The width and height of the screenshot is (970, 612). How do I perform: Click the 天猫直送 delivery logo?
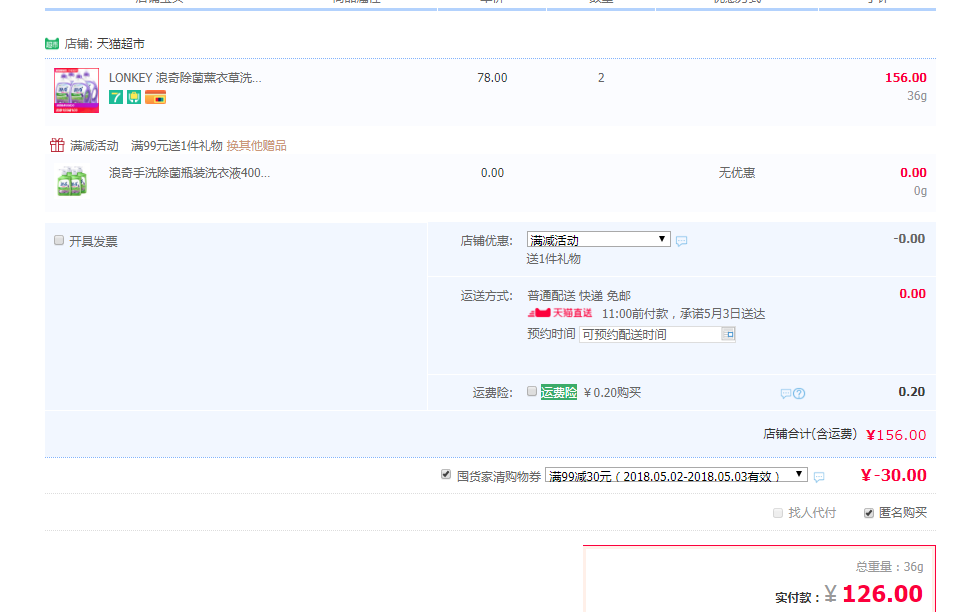(x=560, y=313)
